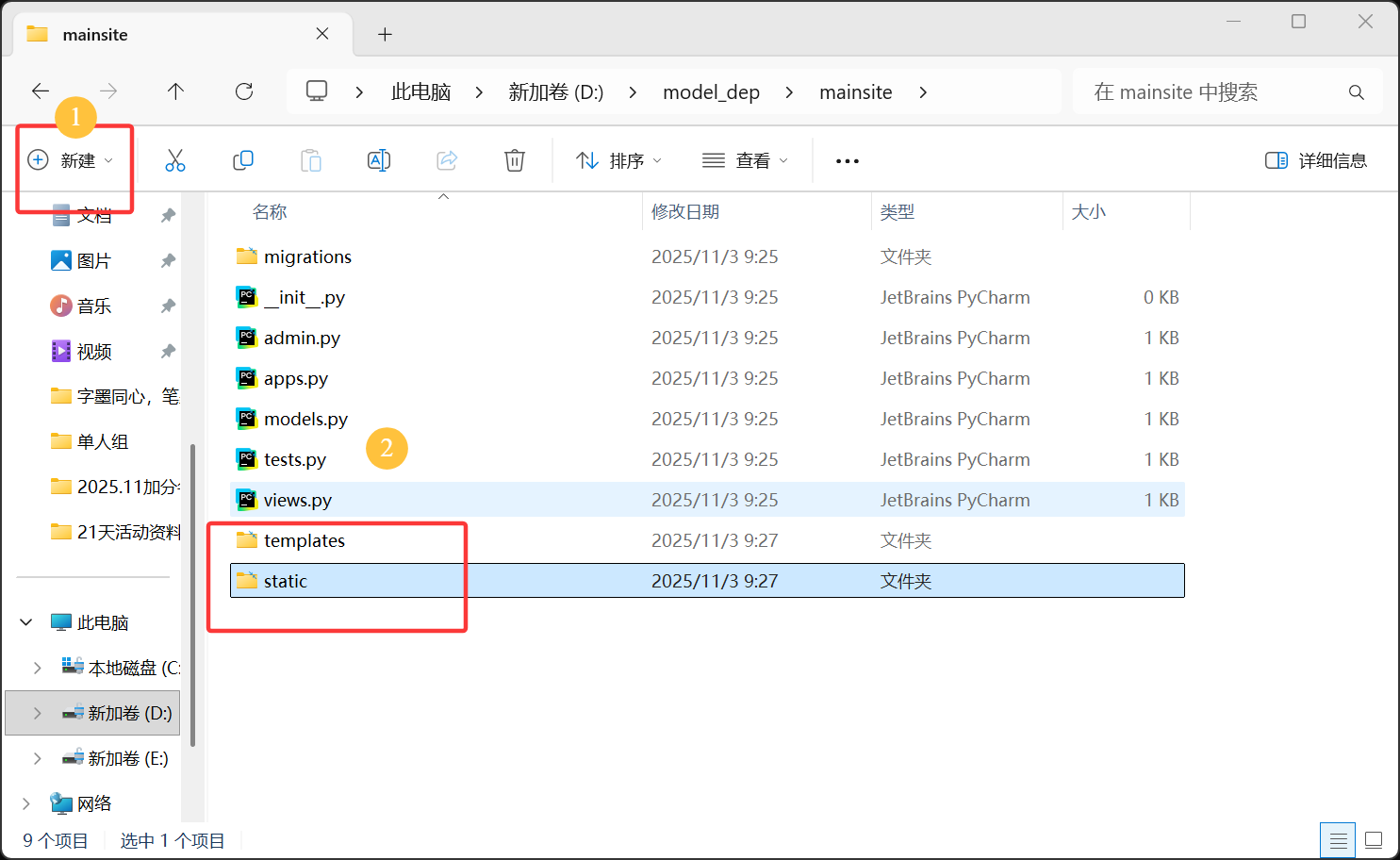The height and width of the screenshot is (860, 1400).
Task: Click the Share icon in toolbar
Action: click(447, 160)
